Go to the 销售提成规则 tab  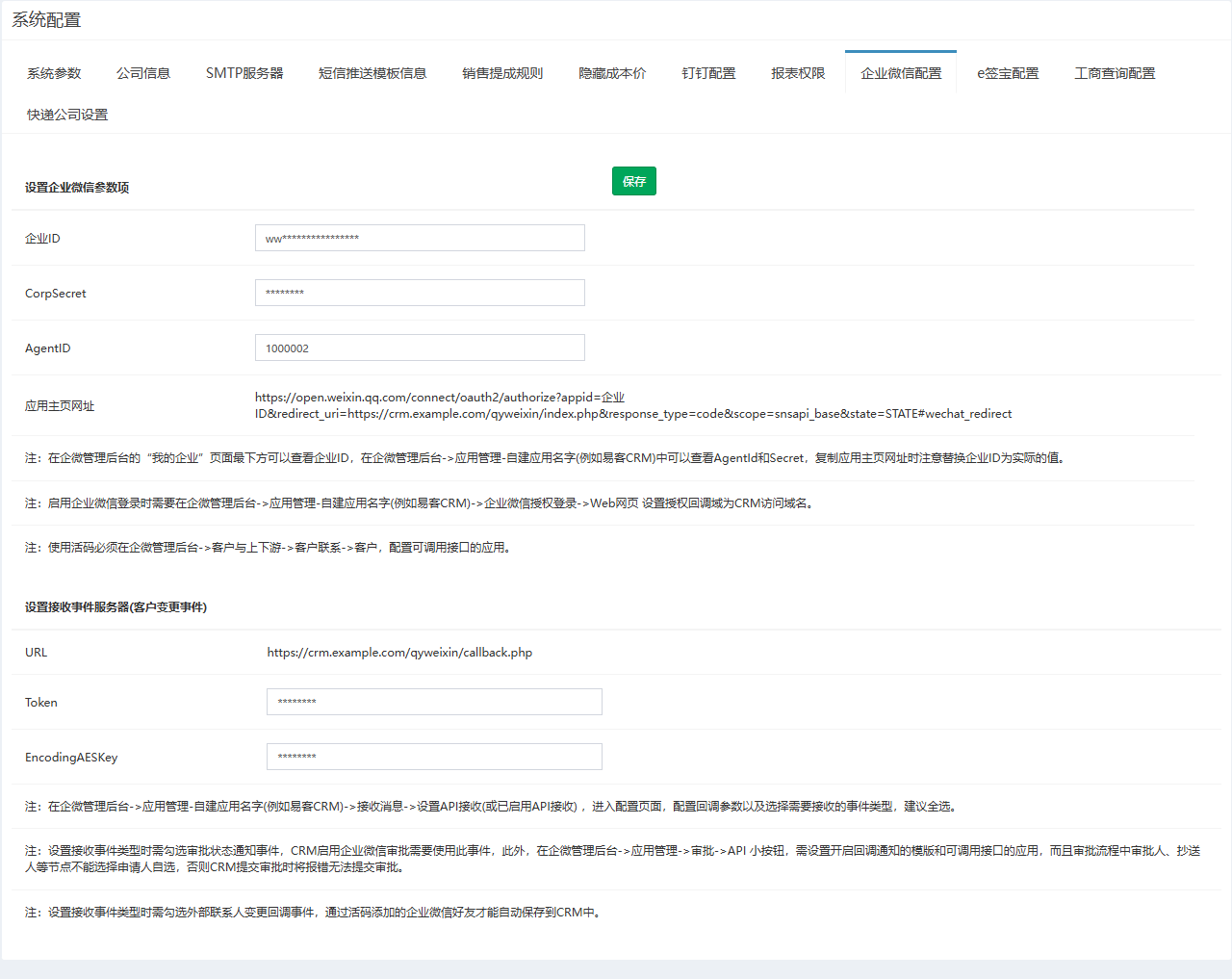click(502, 73)
